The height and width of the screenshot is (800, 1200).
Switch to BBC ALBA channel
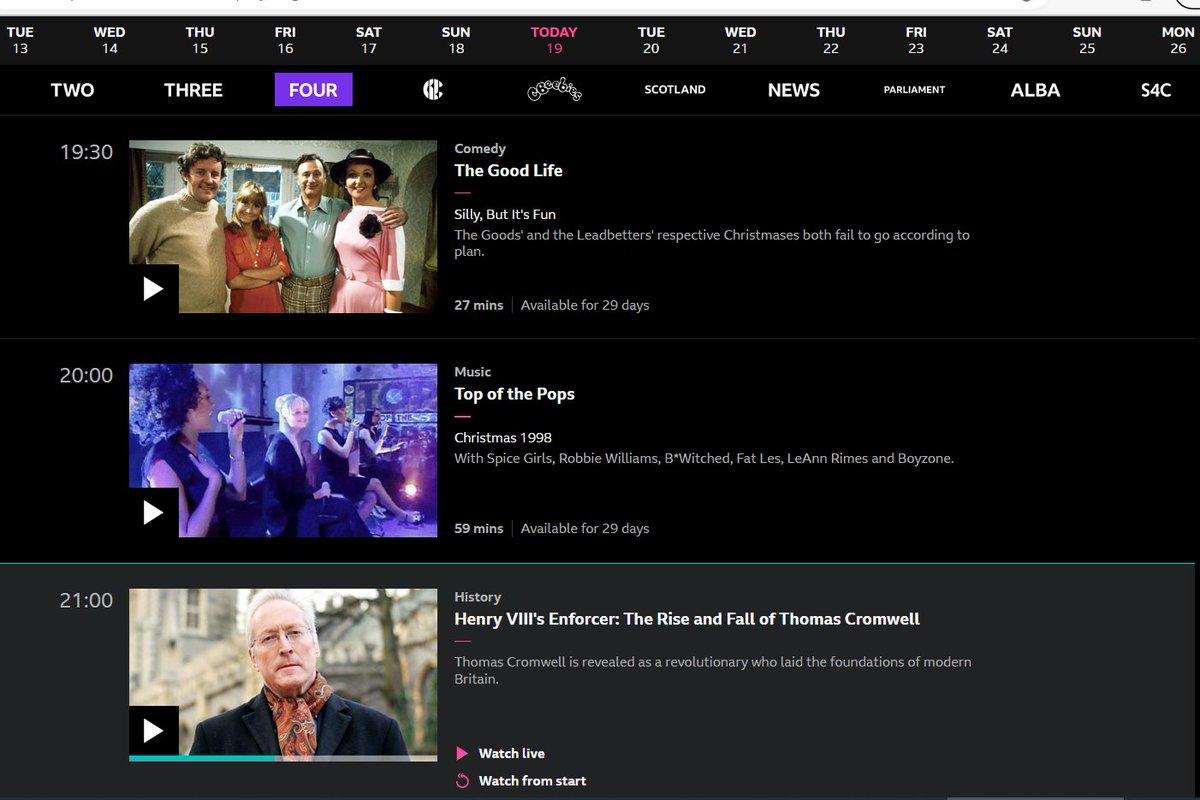click(x=1035, y=90)
